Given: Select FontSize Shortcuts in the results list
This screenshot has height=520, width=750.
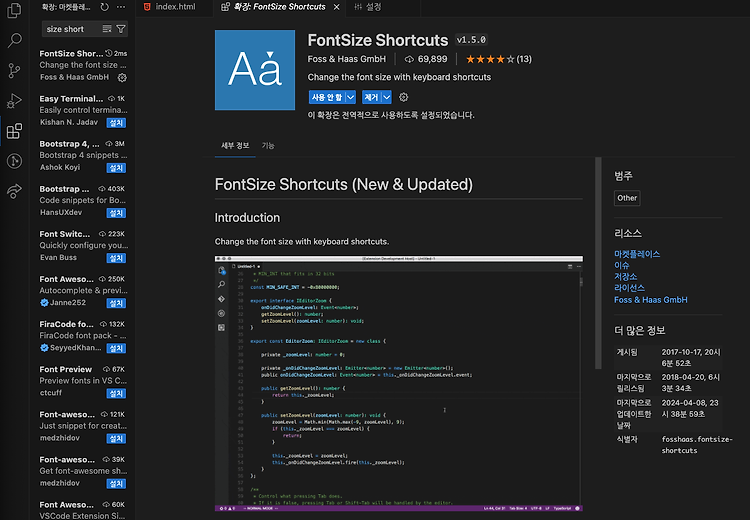Looking at the screenshot, I should click(x=82, y=65).
